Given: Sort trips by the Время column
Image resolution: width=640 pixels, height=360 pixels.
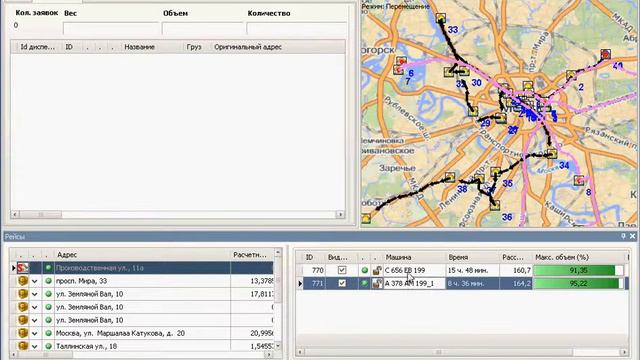Looking at the screenshot, I should click(x=472, y=257).
